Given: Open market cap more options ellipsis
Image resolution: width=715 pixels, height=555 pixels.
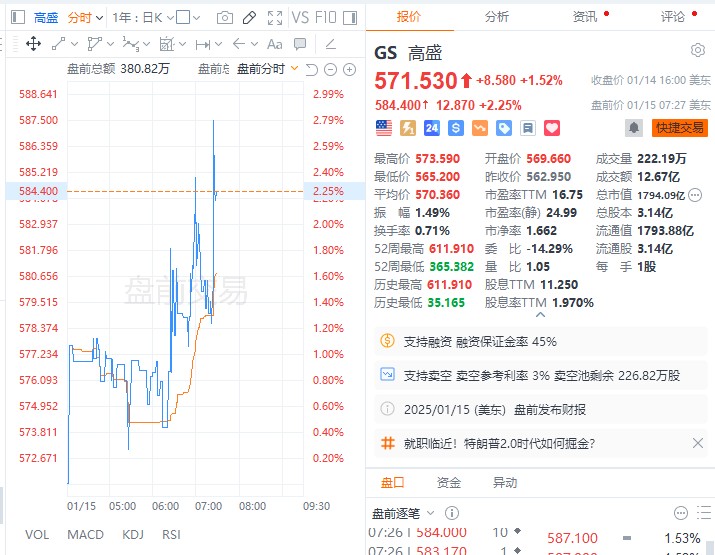Looking at the screenshot, I should pos(695,195).
